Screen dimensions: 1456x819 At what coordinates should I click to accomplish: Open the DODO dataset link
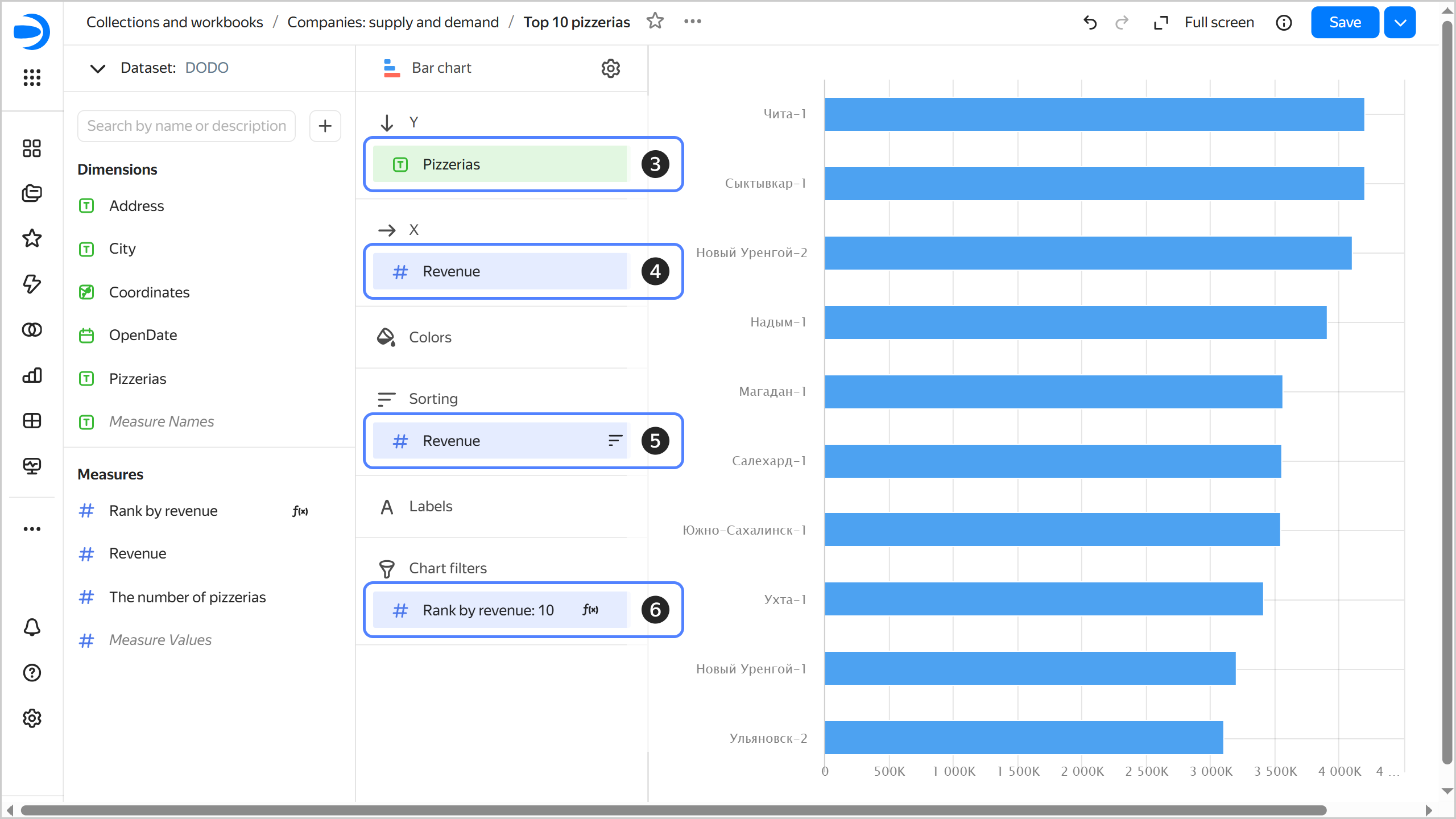(x=206, y=68)
